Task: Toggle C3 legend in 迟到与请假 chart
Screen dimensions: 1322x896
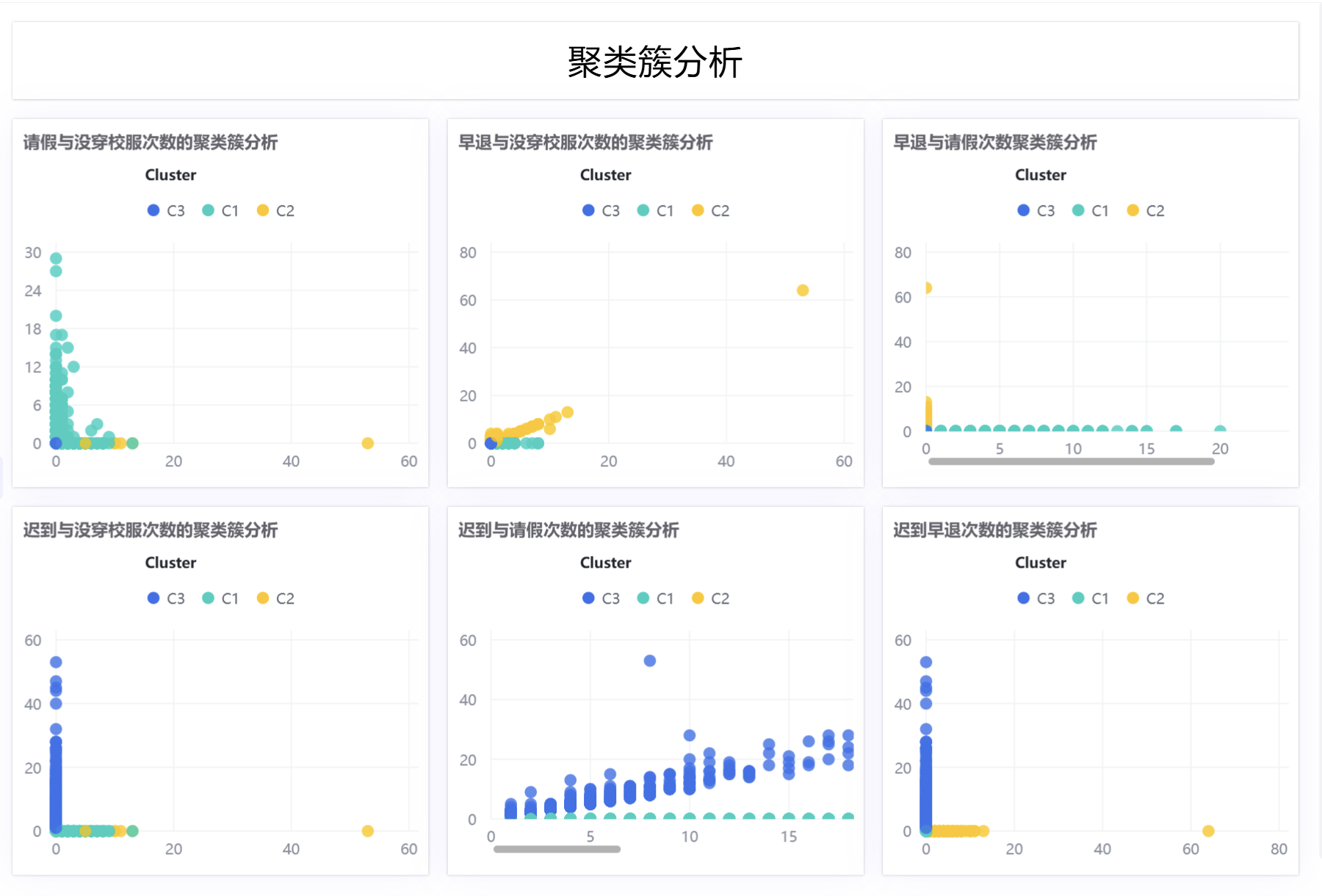Action: (601, 599)
